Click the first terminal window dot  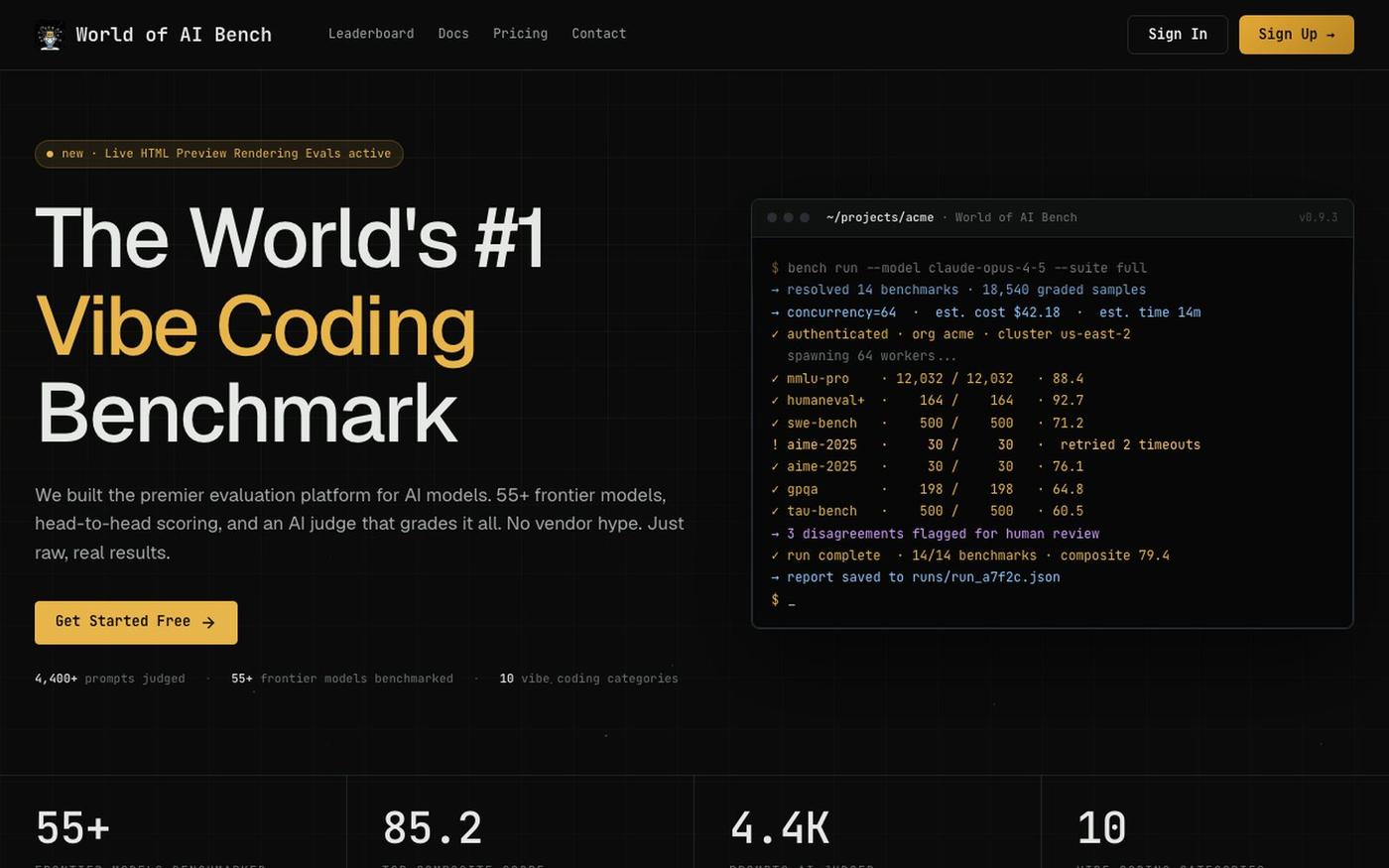(x=772, y=217)
